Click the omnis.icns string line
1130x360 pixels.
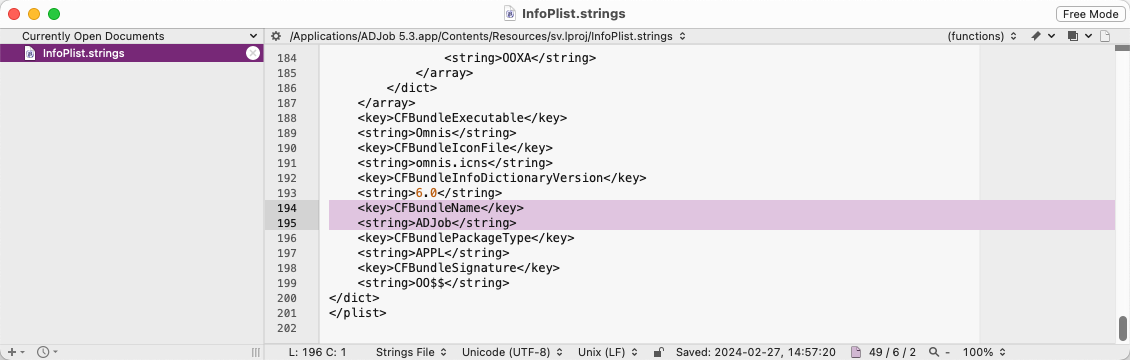click(x=455, y=163)
